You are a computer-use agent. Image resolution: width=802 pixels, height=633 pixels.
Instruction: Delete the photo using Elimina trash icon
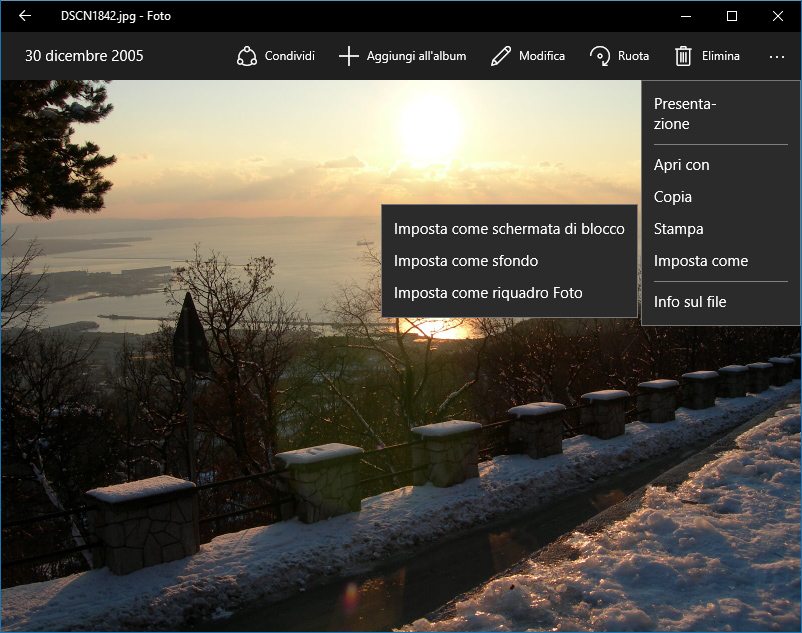684,56
